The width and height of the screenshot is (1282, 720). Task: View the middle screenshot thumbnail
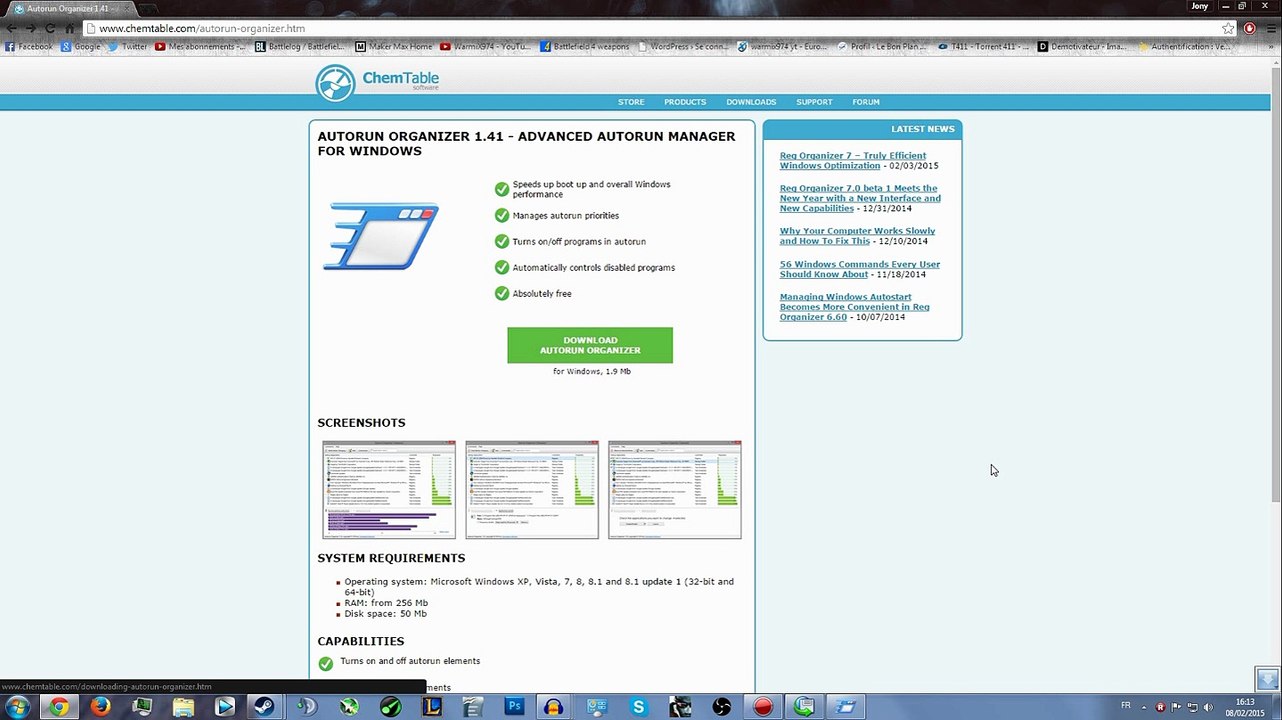[x=532, y=490]
